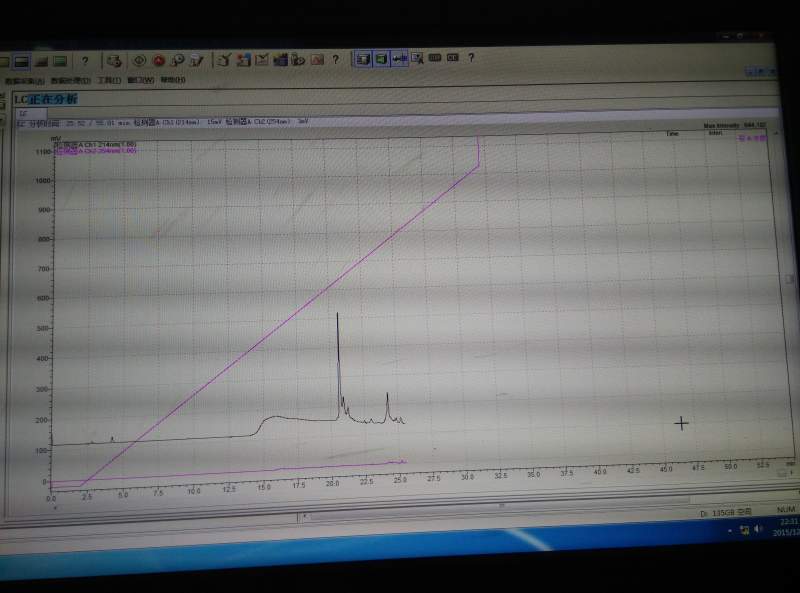The width and height of the screenshot is (800, 593).
Task: Click the NUM indicator in the status bar
Action: tap(786, 509)
